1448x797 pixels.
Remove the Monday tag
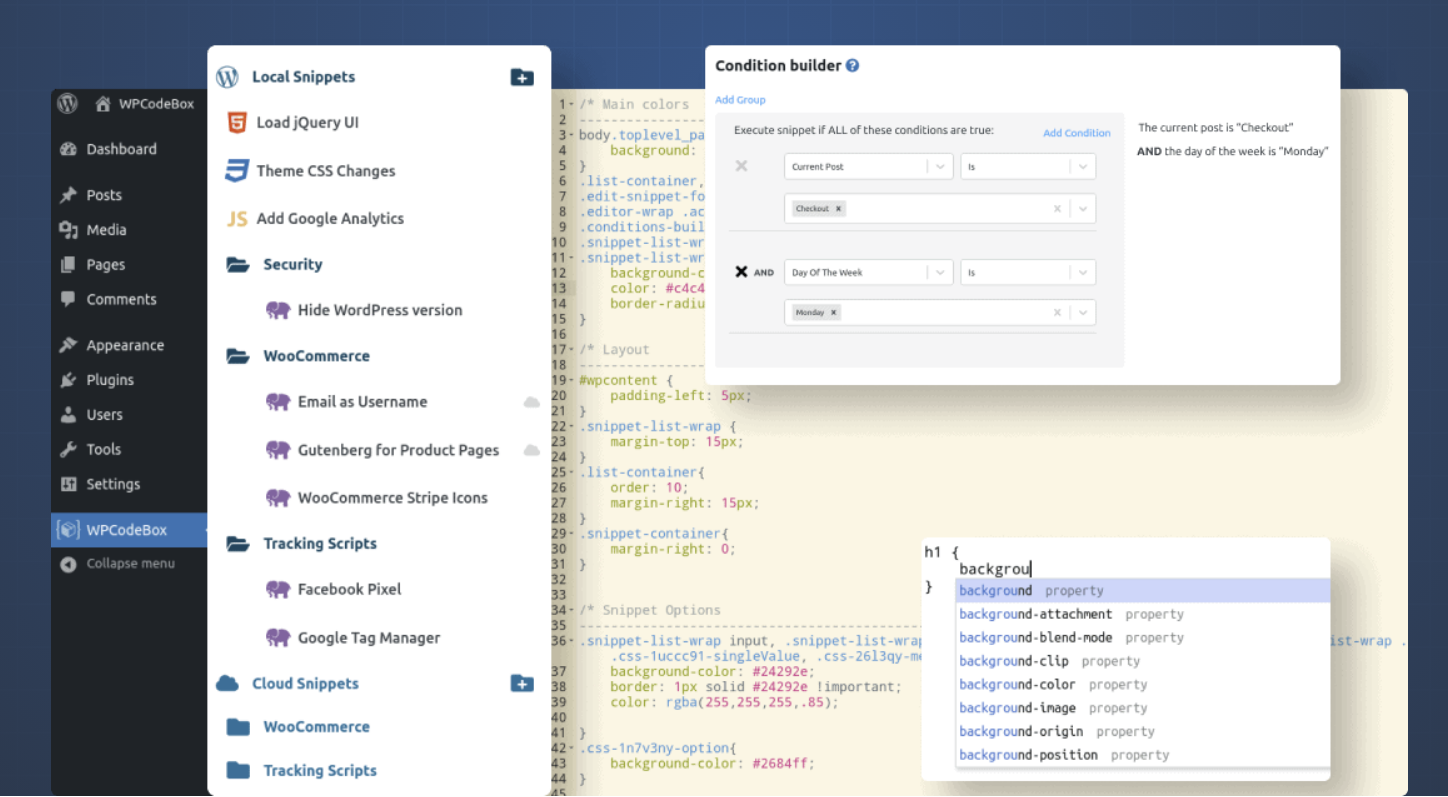pos(834,313)
